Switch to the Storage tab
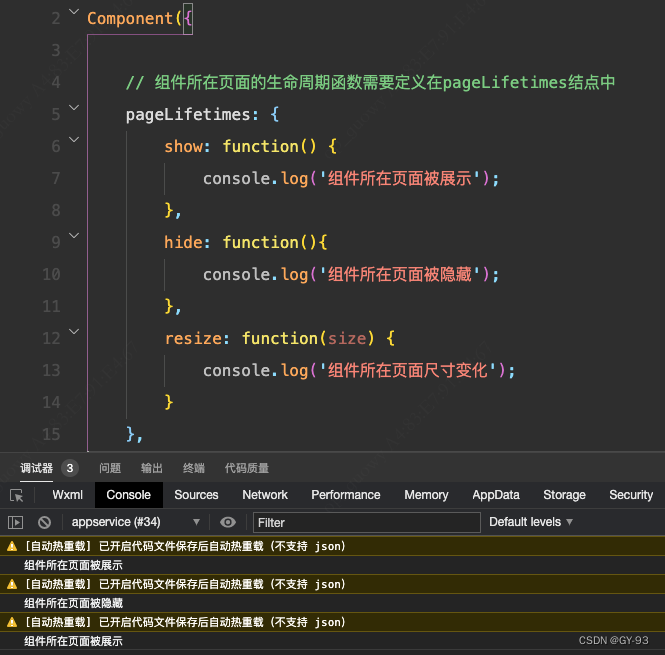Image resolution: width=665 pixels, height=655 pixels. 564,495
